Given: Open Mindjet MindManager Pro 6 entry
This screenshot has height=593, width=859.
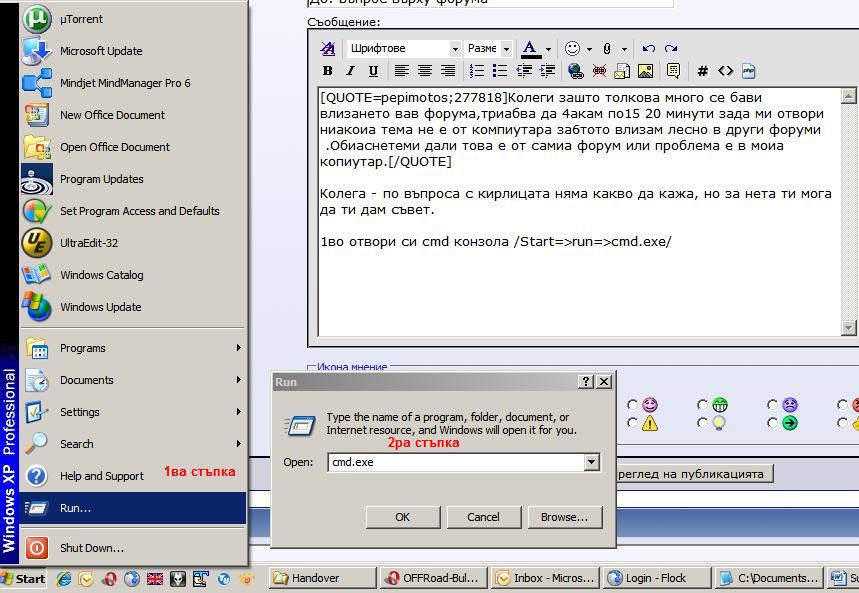Looking at the screenshot, I should point(133,83).
